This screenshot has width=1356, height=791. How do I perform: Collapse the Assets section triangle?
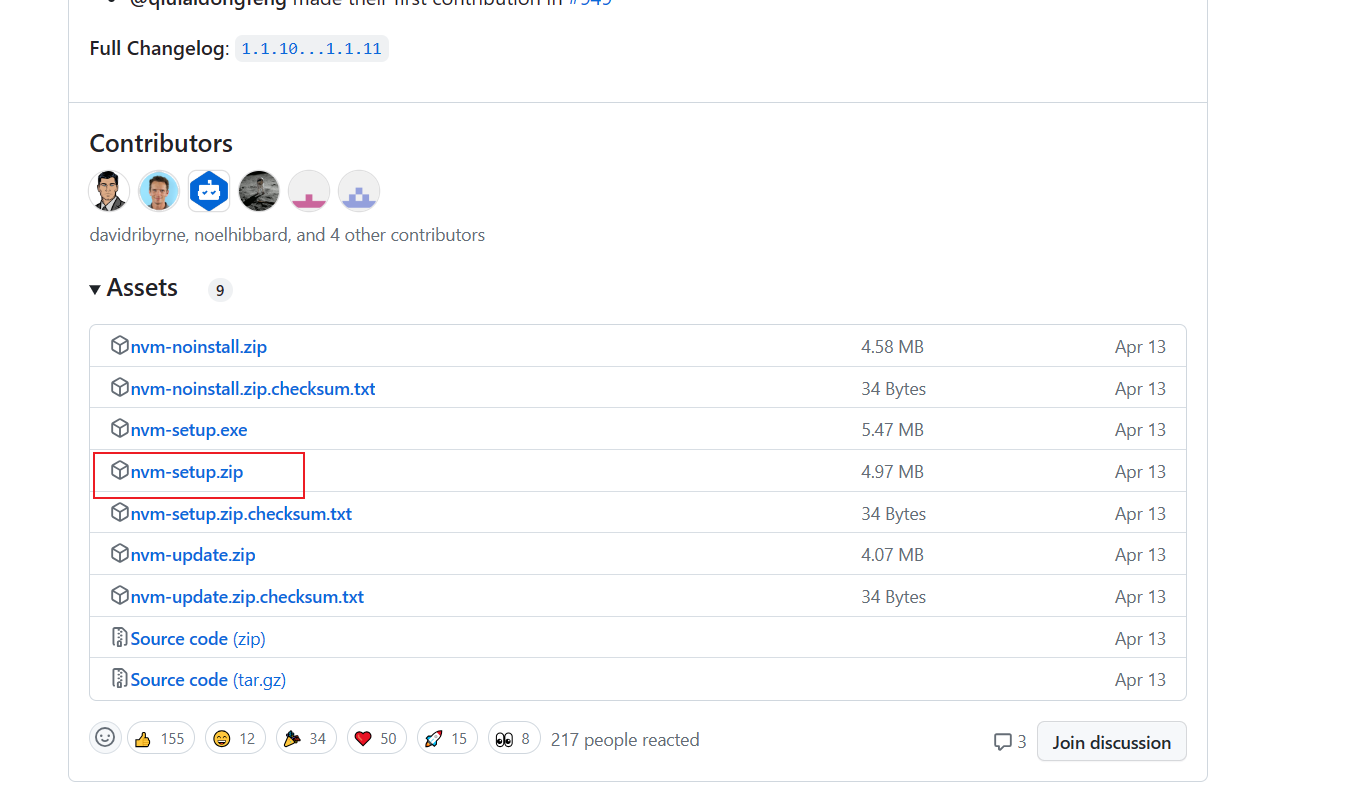(95, 289)
